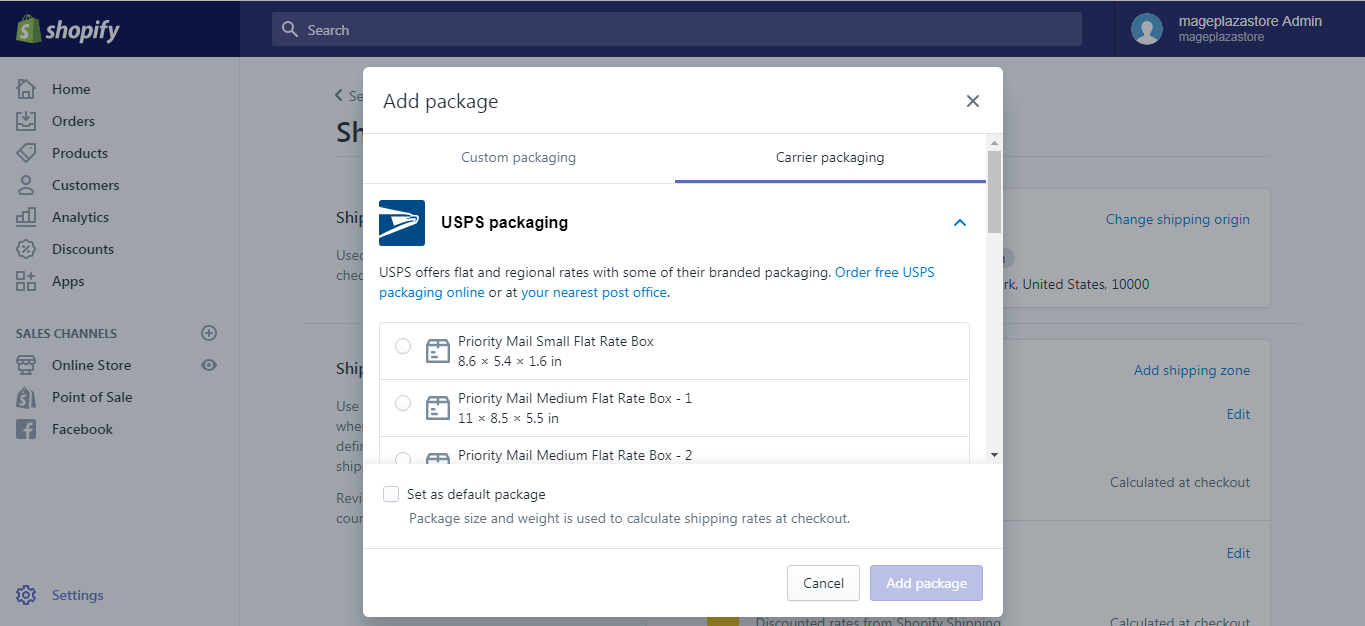Image resolution: width=1365 pixels, height=626 pixels.
Task: Open Analytics in the sidebar
Action: coord(80,217)
